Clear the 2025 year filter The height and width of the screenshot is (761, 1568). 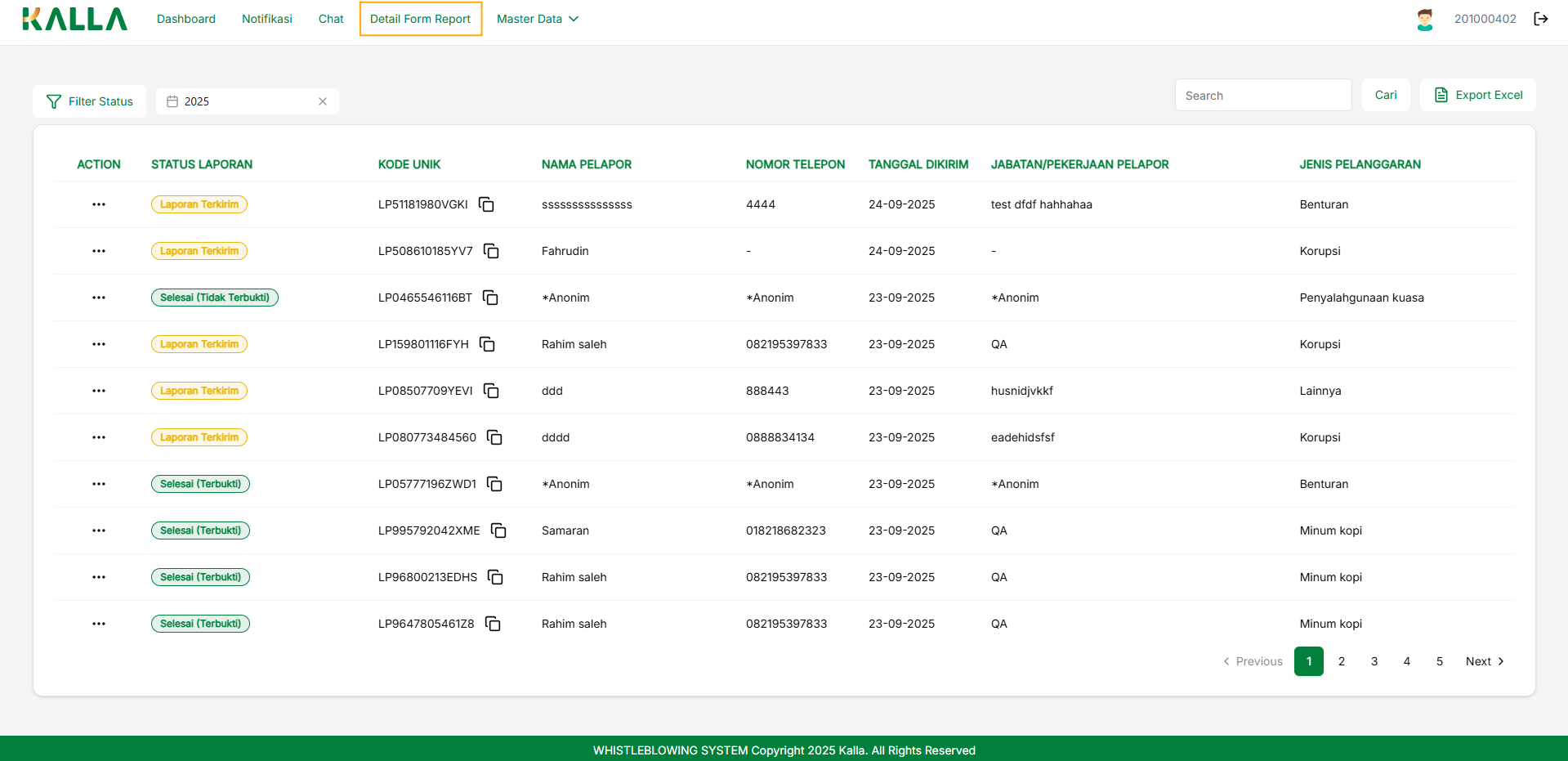coord(323,101)
